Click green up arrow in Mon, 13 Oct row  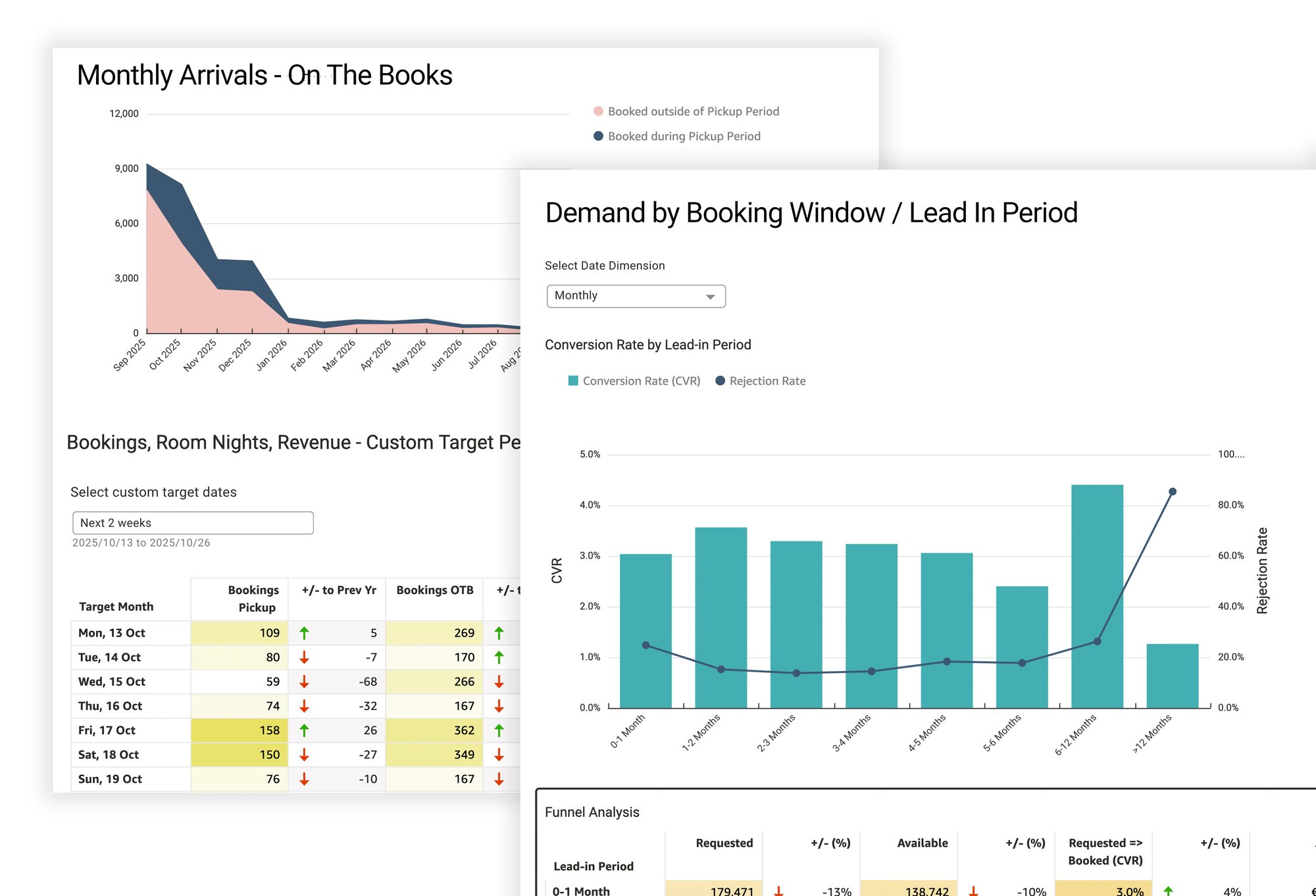[x=304, y=633]
